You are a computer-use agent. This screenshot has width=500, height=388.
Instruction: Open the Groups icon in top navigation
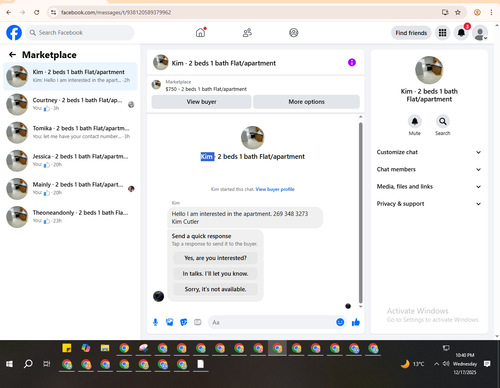coord(294,33)
